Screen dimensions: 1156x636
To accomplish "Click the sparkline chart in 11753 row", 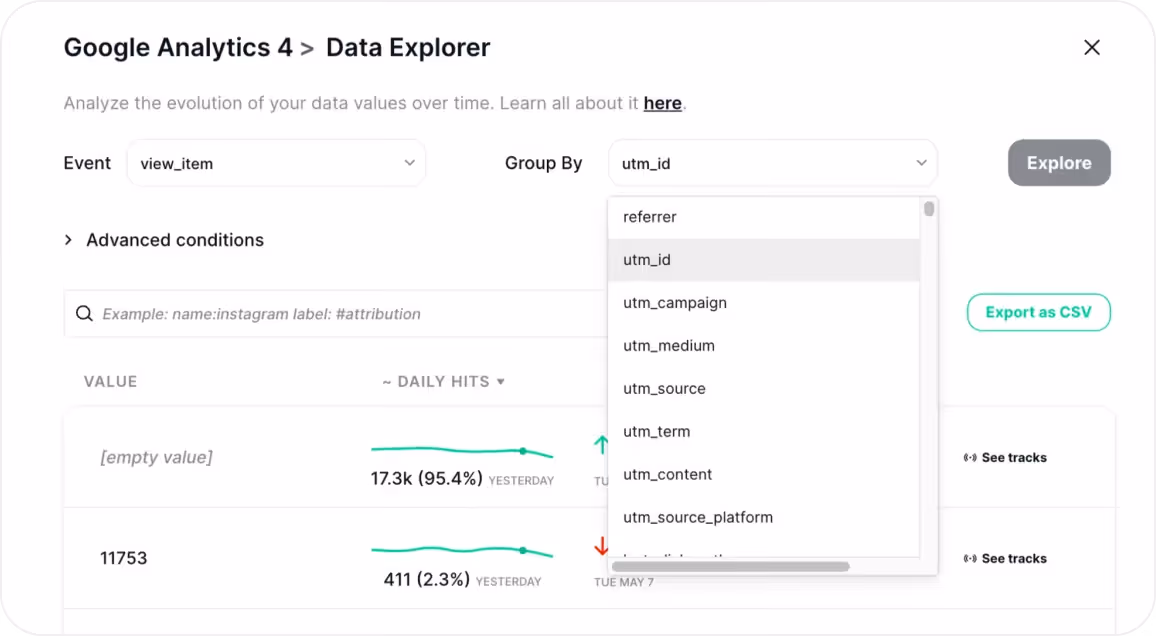I will tap(462, 551).
